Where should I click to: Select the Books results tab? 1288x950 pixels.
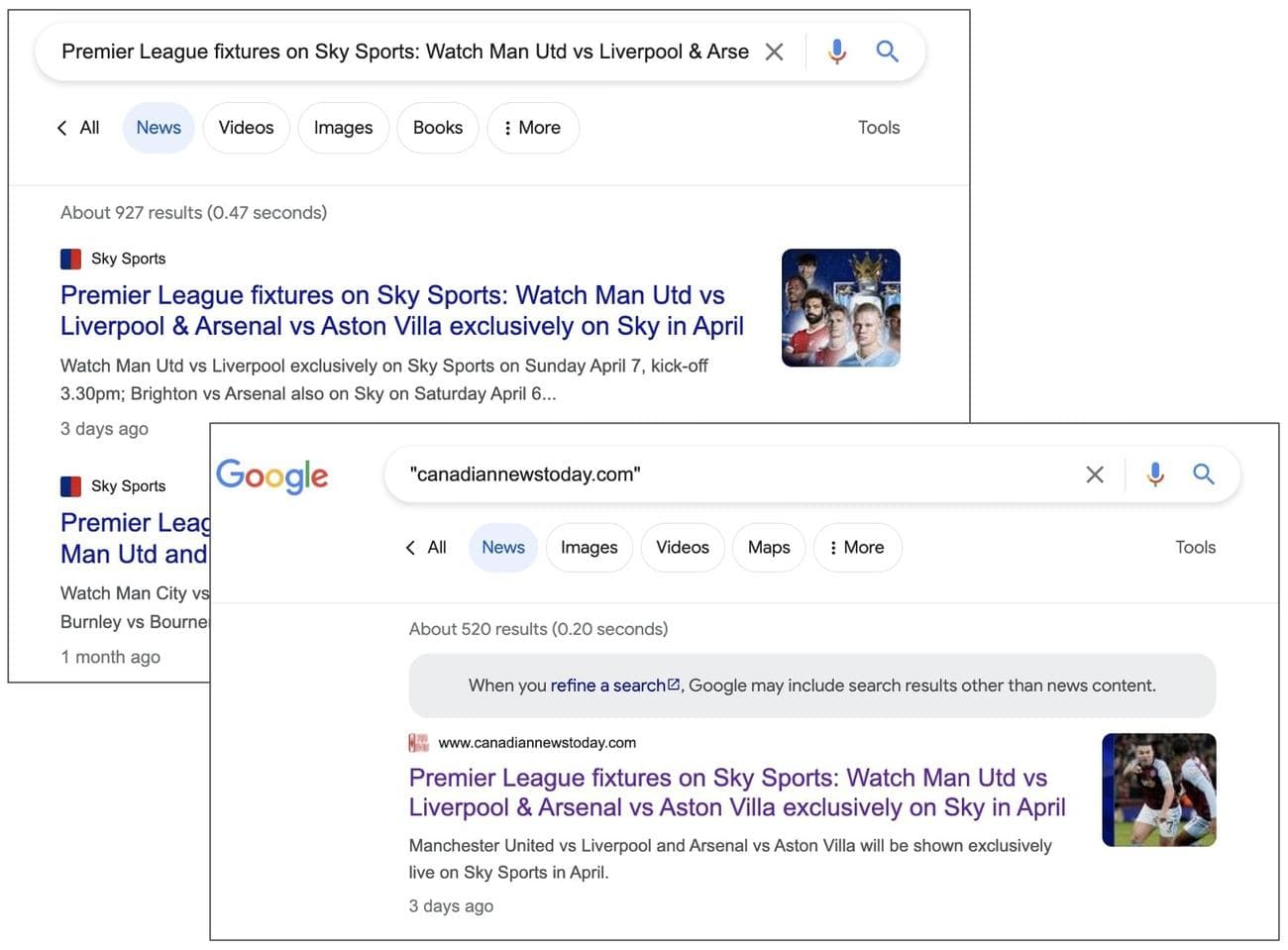pyautogui.click(x=438, y=128)
